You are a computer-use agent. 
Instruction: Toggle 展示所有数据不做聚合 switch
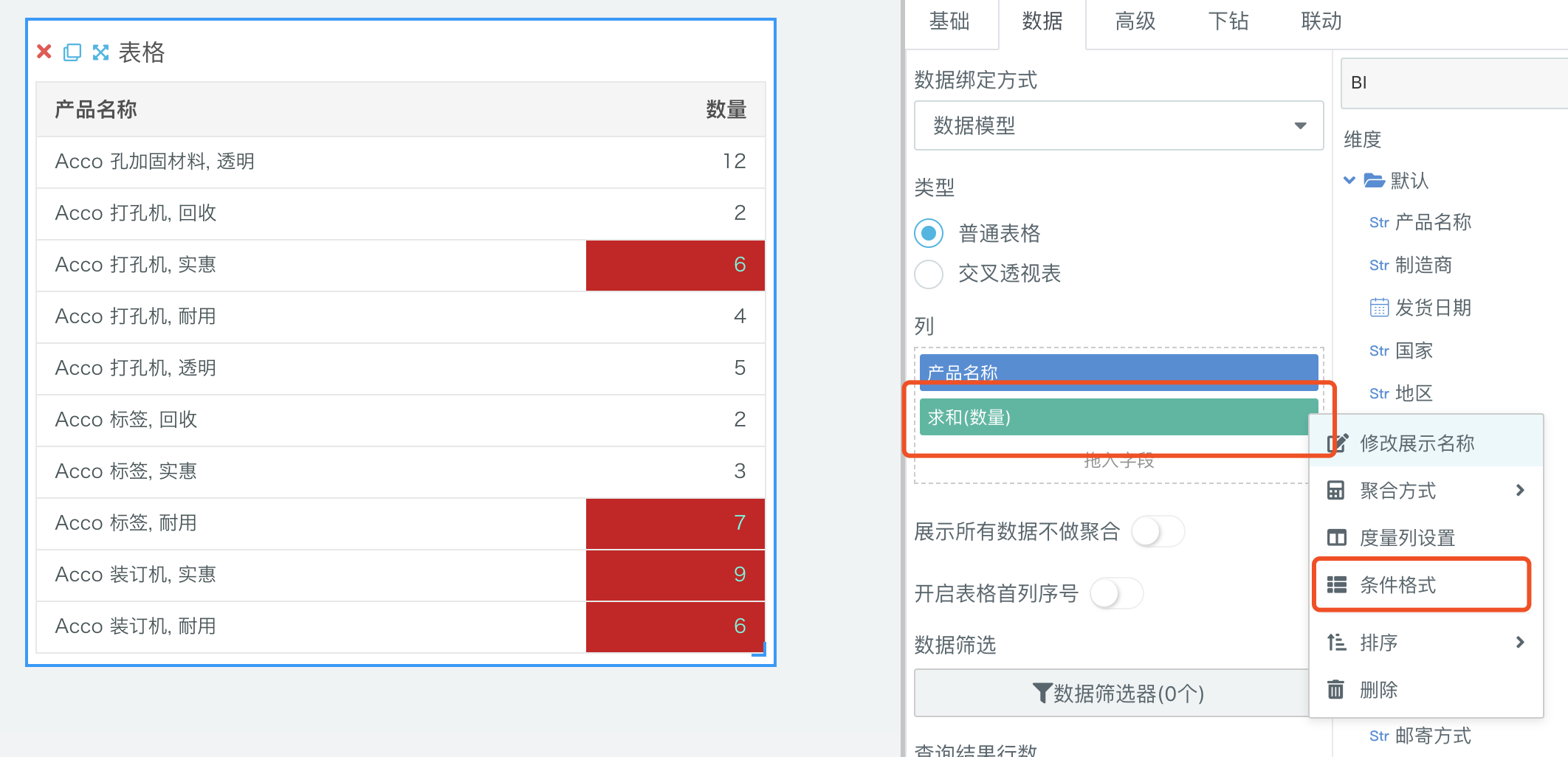tap(1158, 531)
